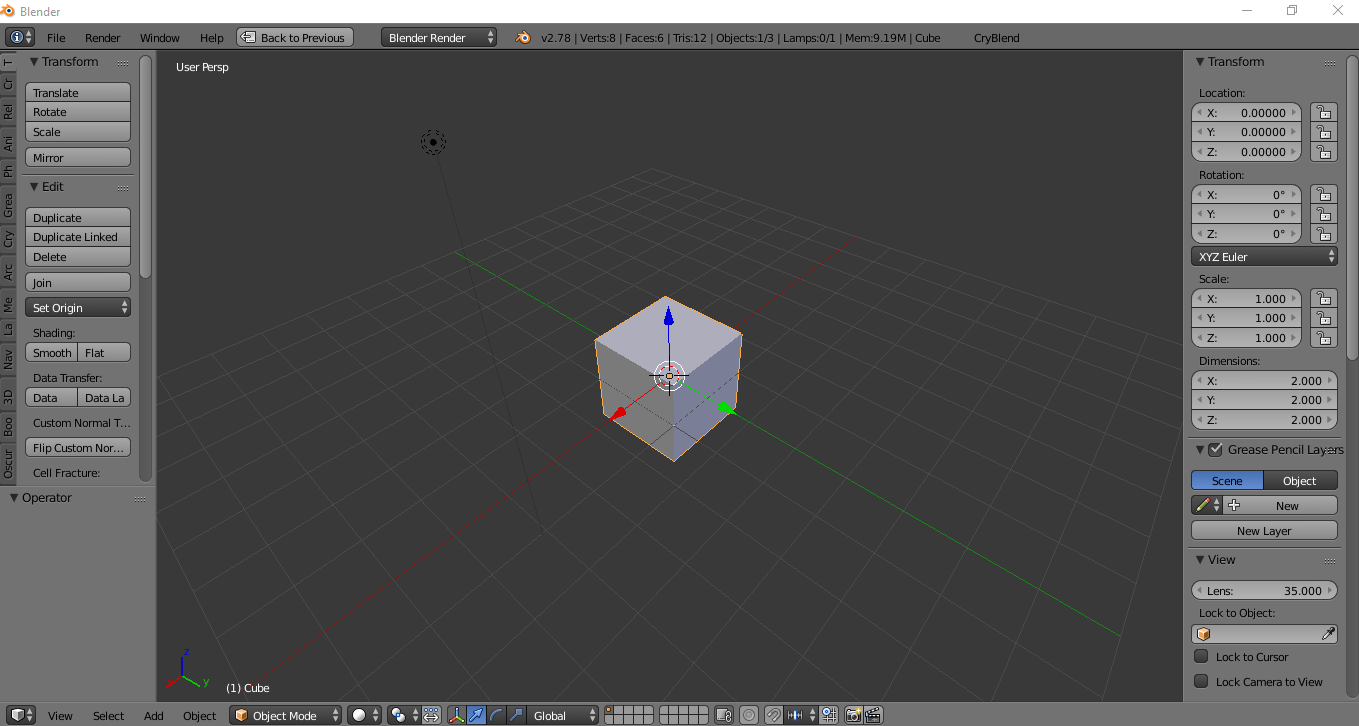Open the XYZ Euler rotation order dropdown

(1264, 256)
